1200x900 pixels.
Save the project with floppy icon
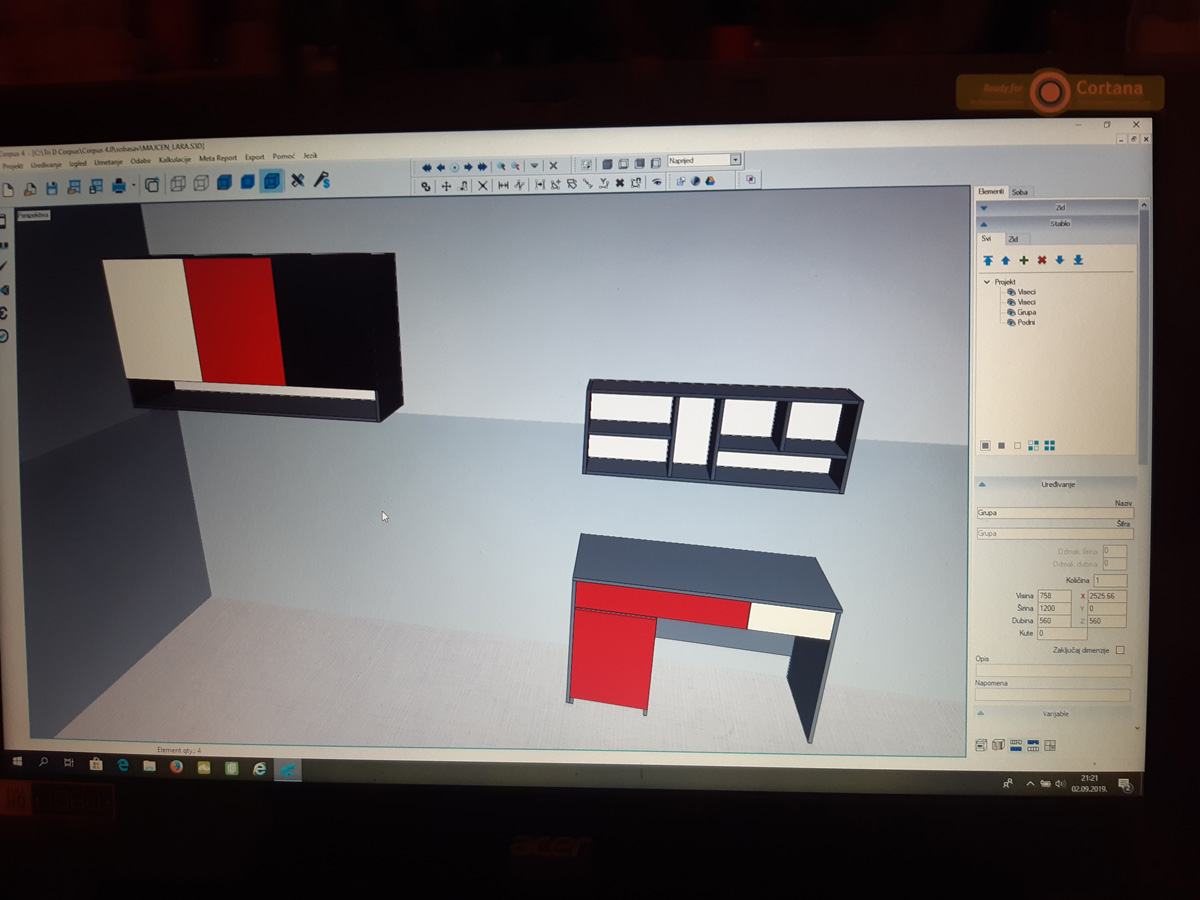(52, 187)
